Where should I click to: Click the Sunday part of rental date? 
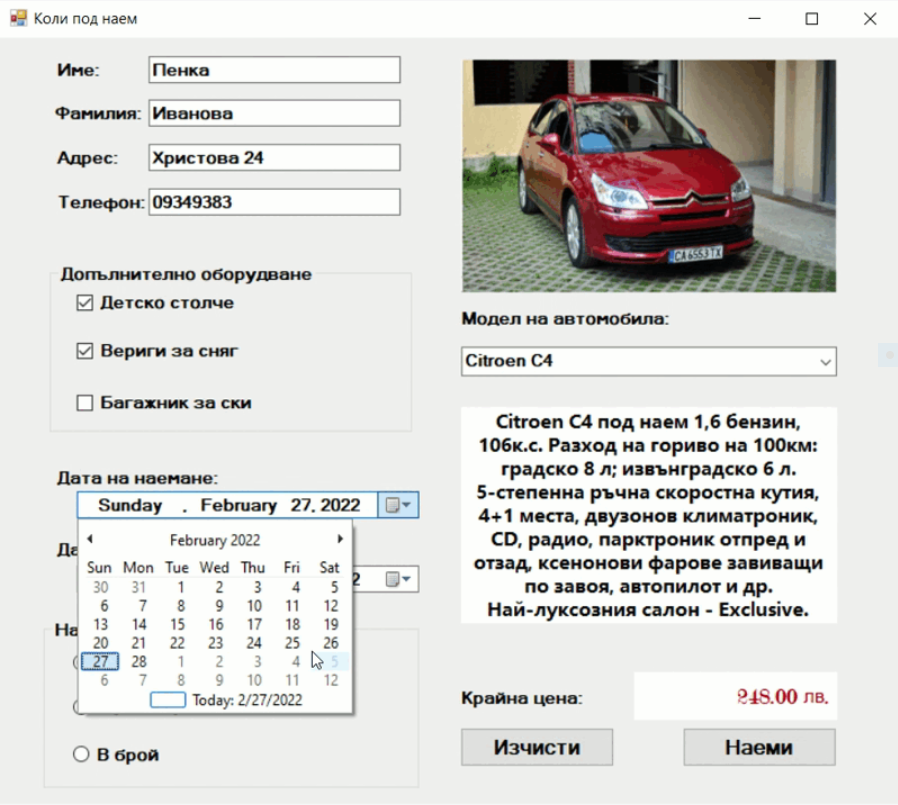click(x=130, y=506)
